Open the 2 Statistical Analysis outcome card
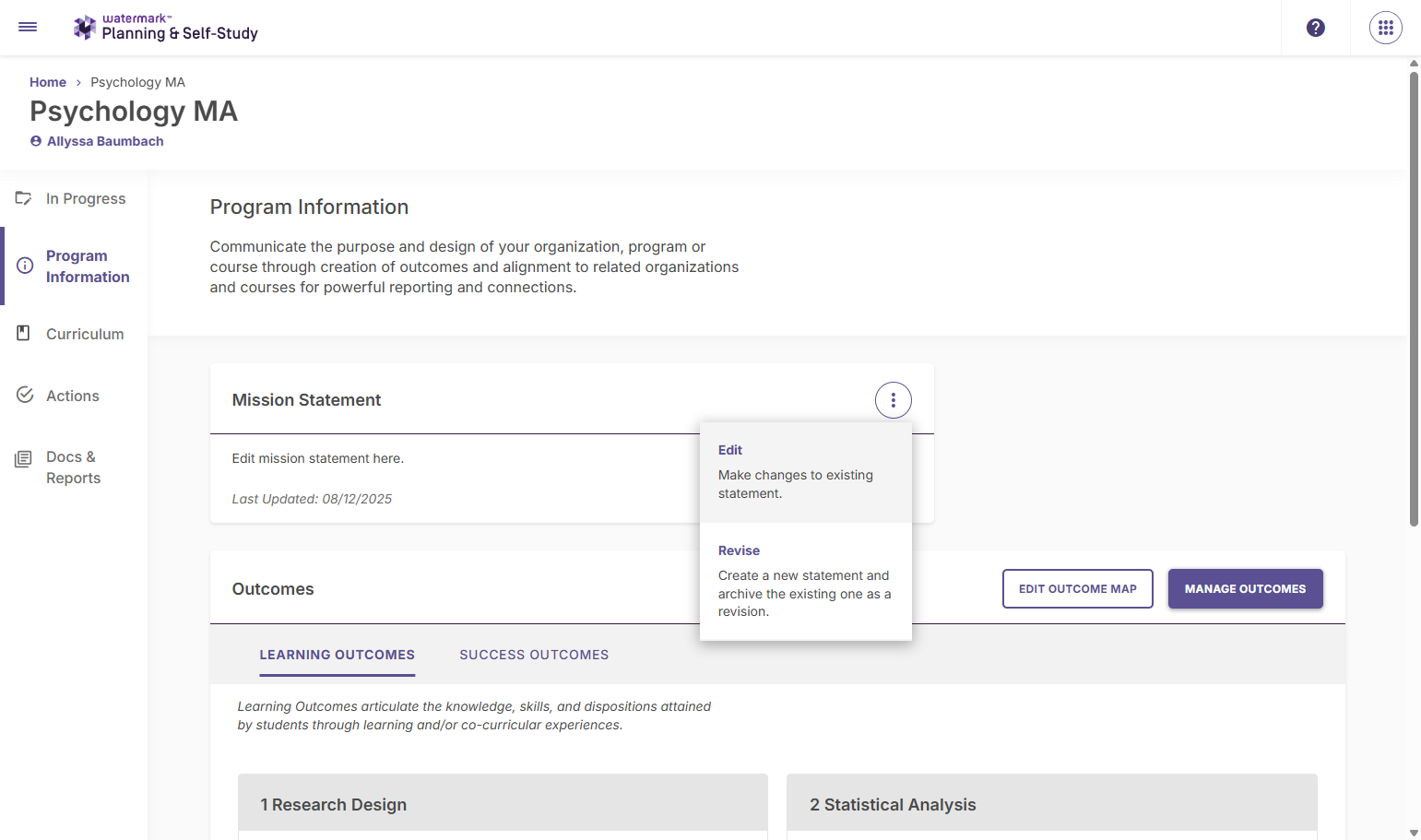Screen dimensions: 1421x840 coord(1052,805)
